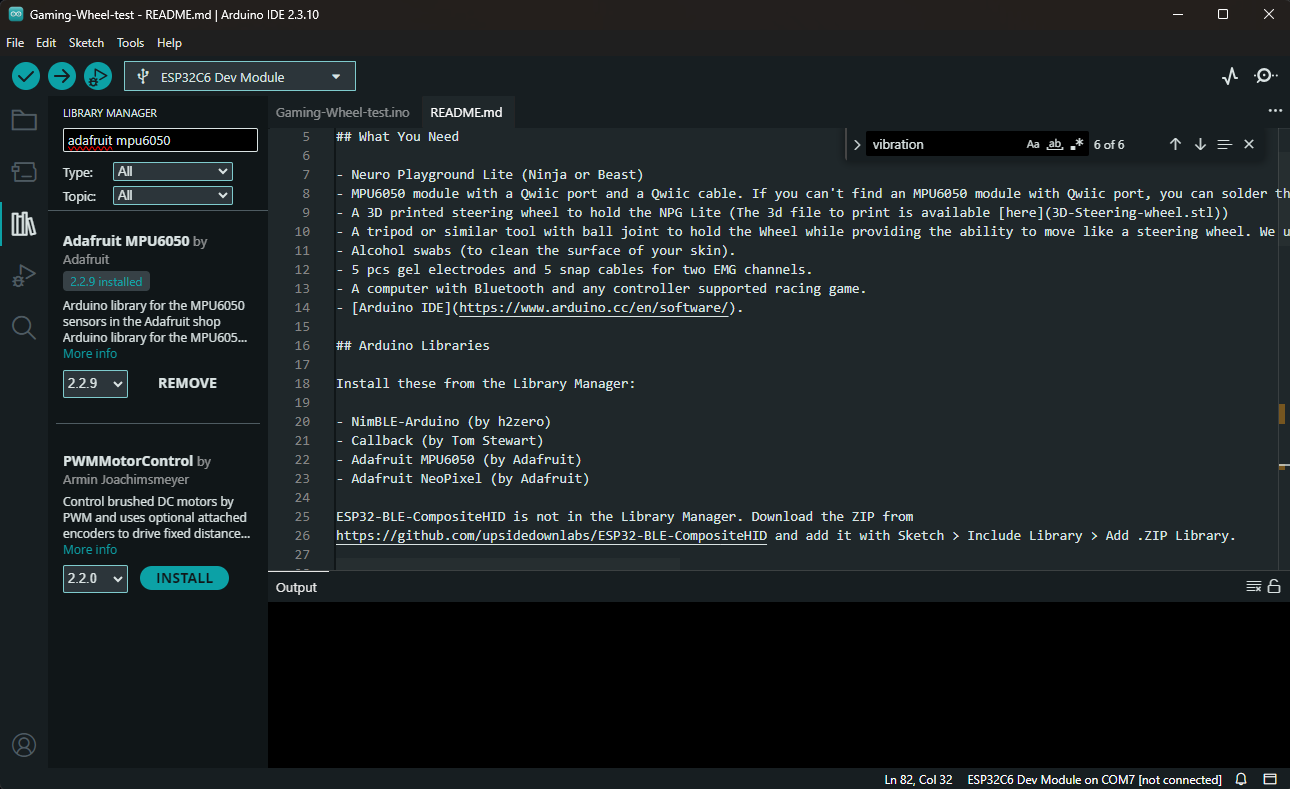
Task: Open the ESP32C6 Dev Module board selector
Action: pyautogui.click(x=240, y=77)
